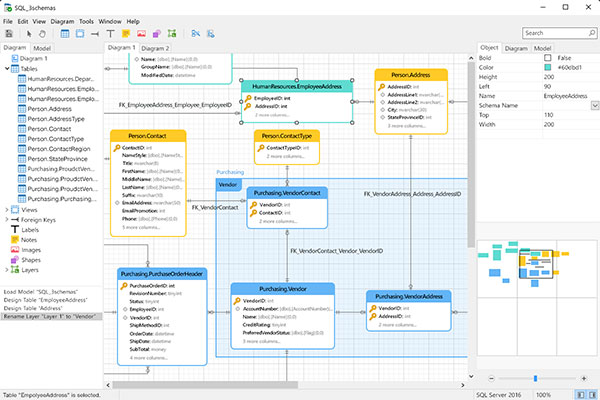
Task: Select Person.Contact in the tables tree
Action: click(49, 130)
